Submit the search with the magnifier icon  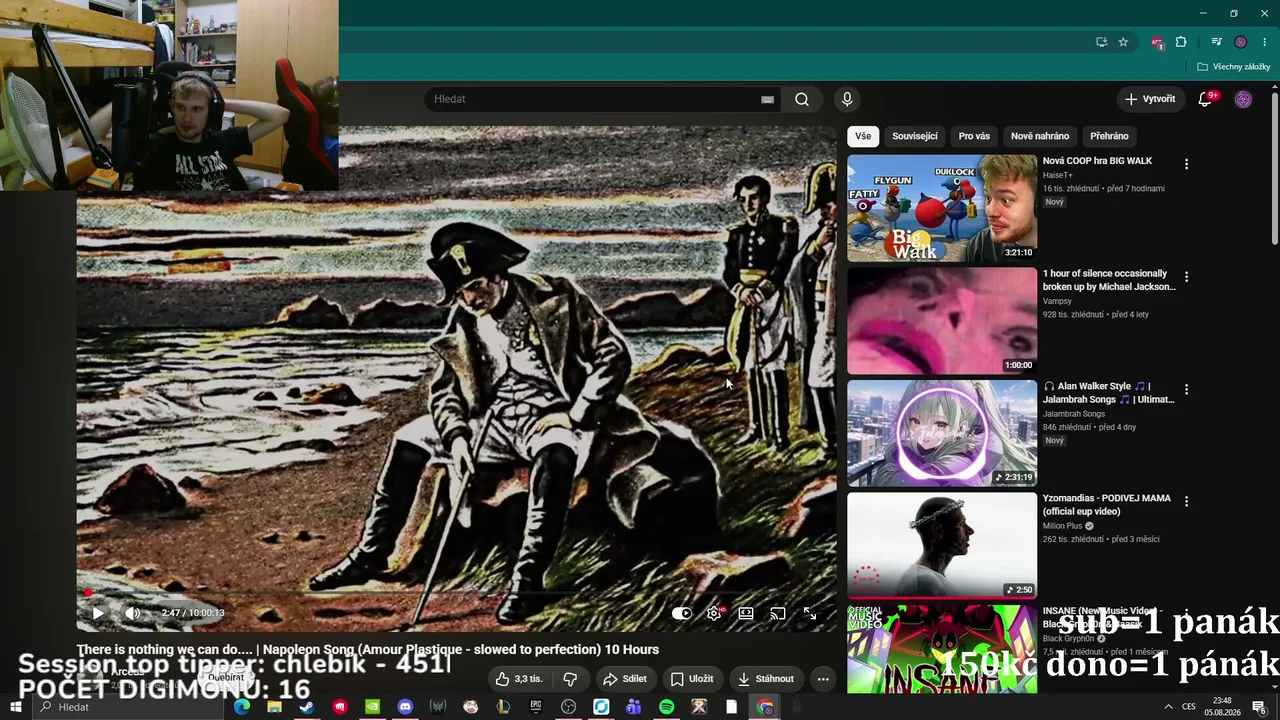(802, 99)
